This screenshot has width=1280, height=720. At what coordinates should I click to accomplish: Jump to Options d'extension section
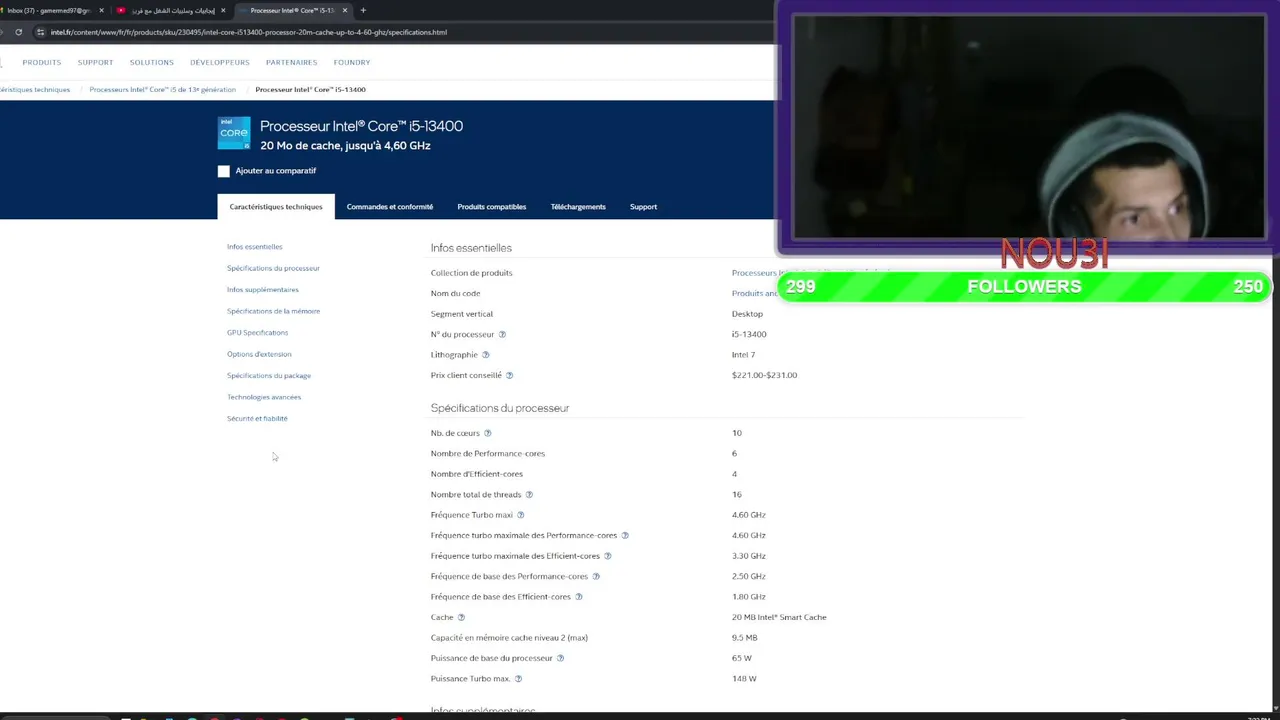259,354
